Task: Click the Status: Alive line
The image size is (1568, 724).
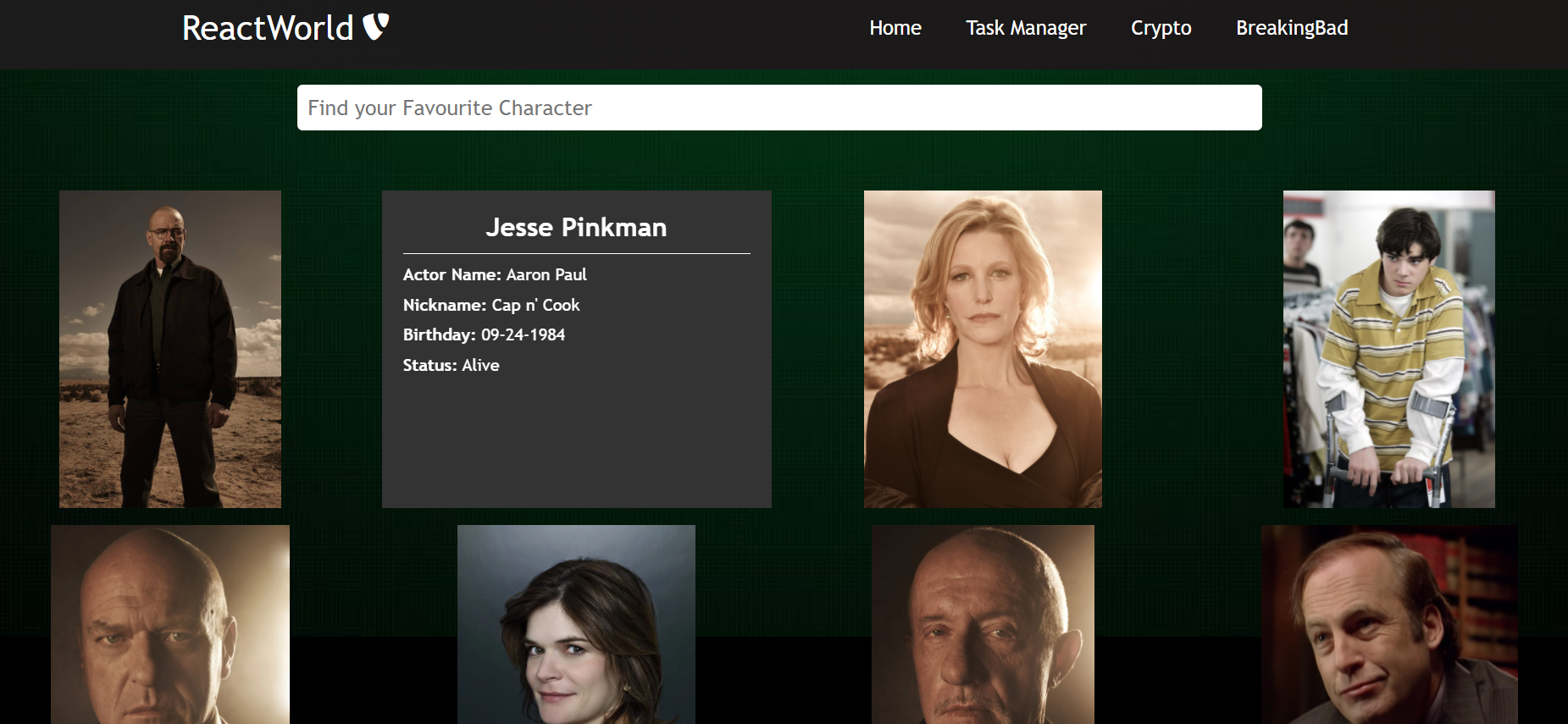Action: point(451,365)
